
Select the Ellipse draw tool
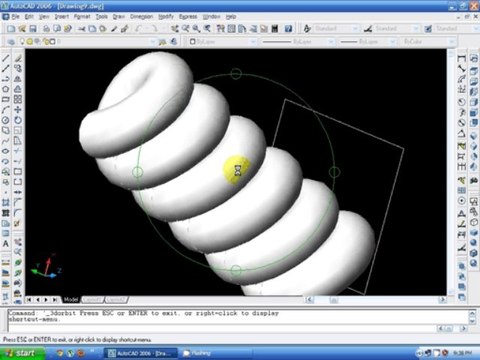coord(6,151)
